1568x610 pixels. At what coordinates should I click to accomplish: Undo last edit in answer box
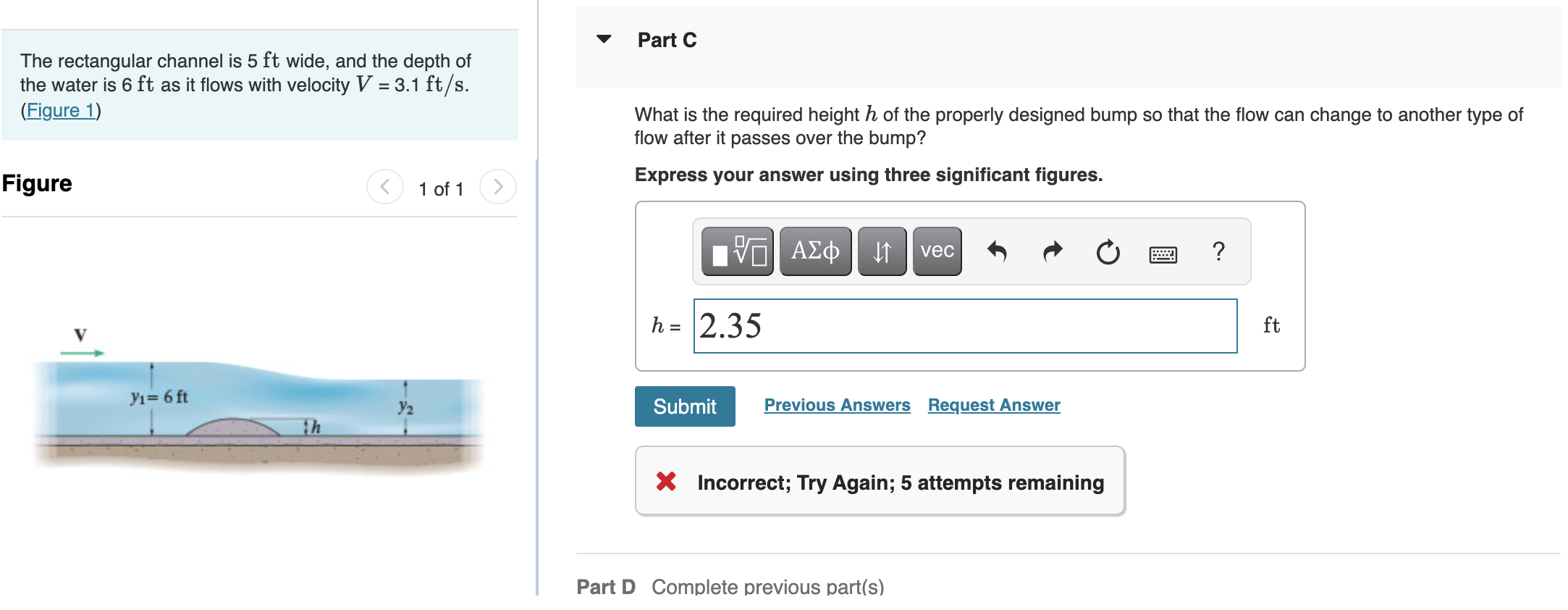click(997, 251)
